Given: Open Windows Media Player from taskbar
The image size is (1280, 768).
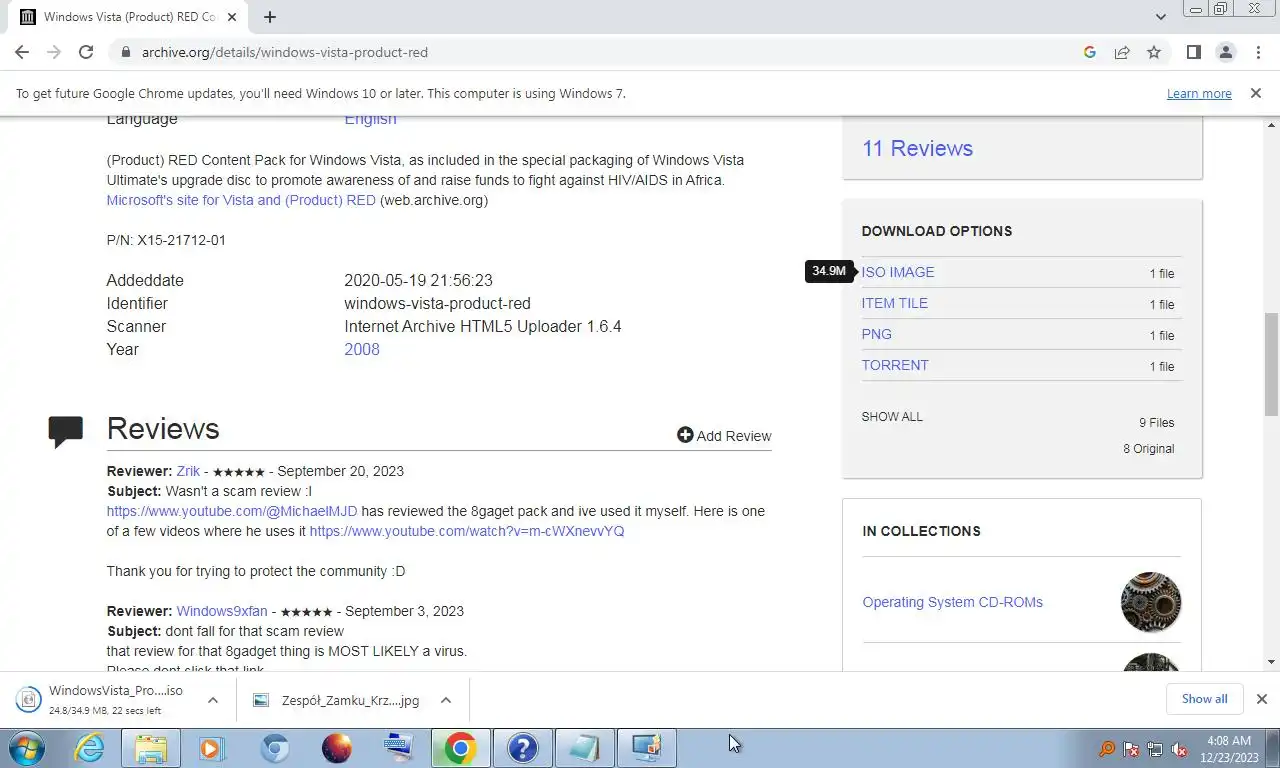Looking at the screenshot, I should coord(212,748).
